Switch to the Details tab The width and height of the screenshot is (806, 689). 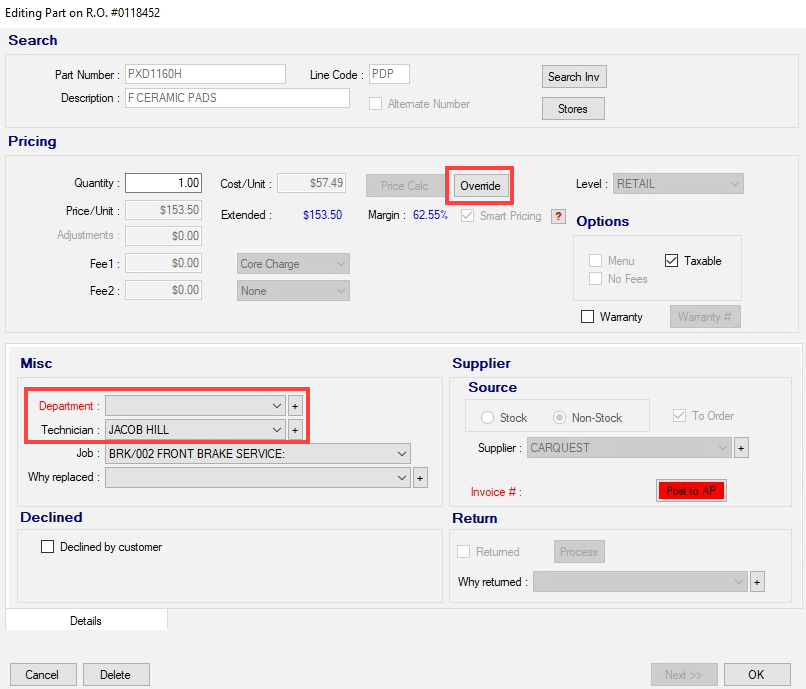86,621
